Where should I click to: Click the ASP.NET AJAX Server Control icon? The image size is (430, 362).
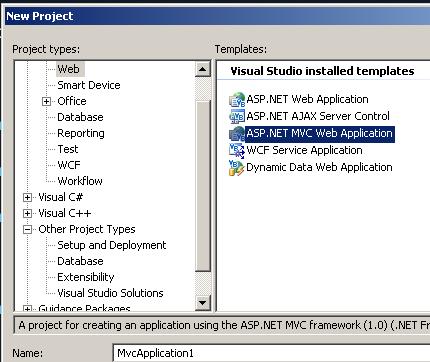pos(237,116)
